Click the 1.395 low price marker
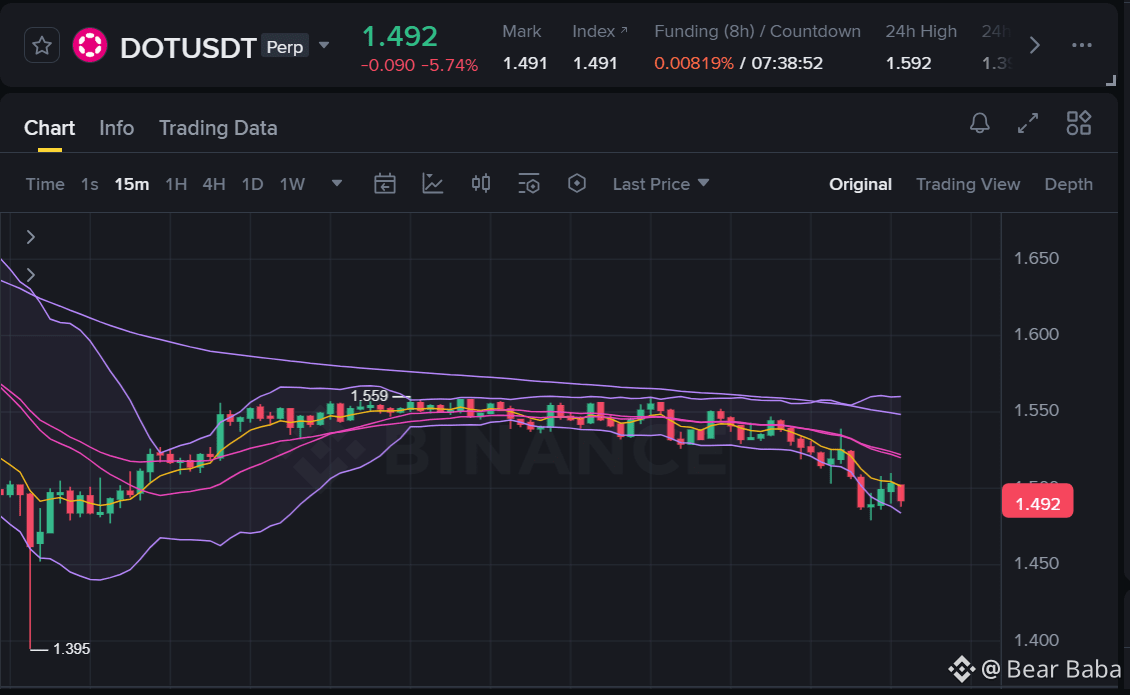1130x695 pixels. [x=71, y=649]
